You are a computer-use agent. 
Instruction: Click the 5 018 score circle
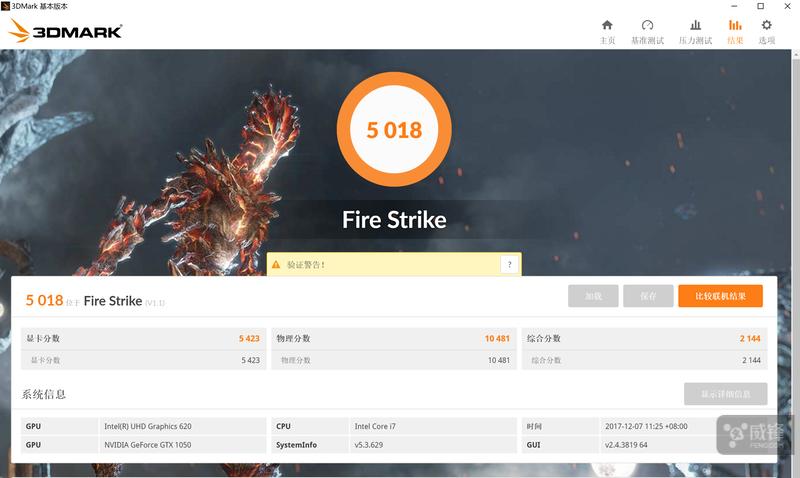[x=394, y=130]
